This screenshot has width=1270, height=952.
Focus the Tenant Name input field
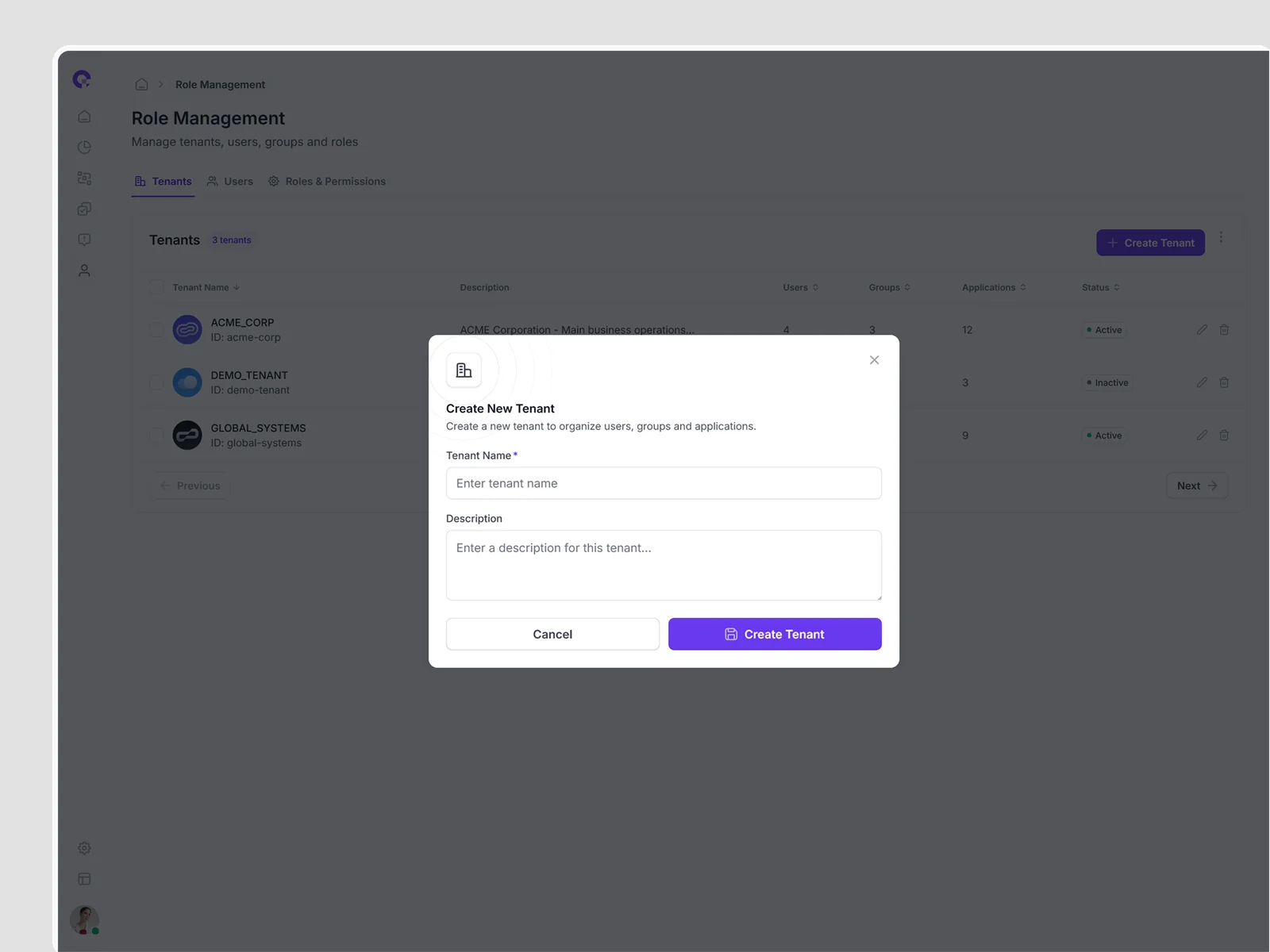[664, 483]
